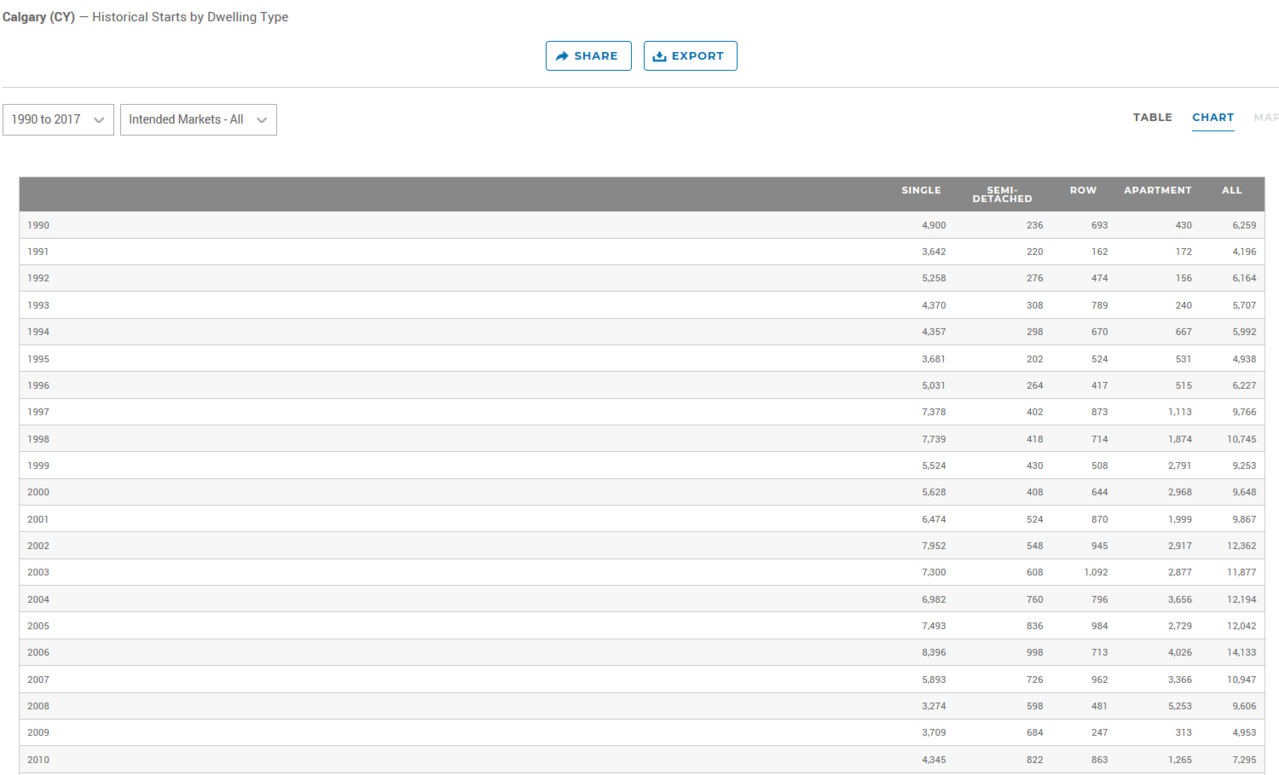This screenshot has height=775, width=1279.
Task: Select the 1991 year row label
Action: 38,252
